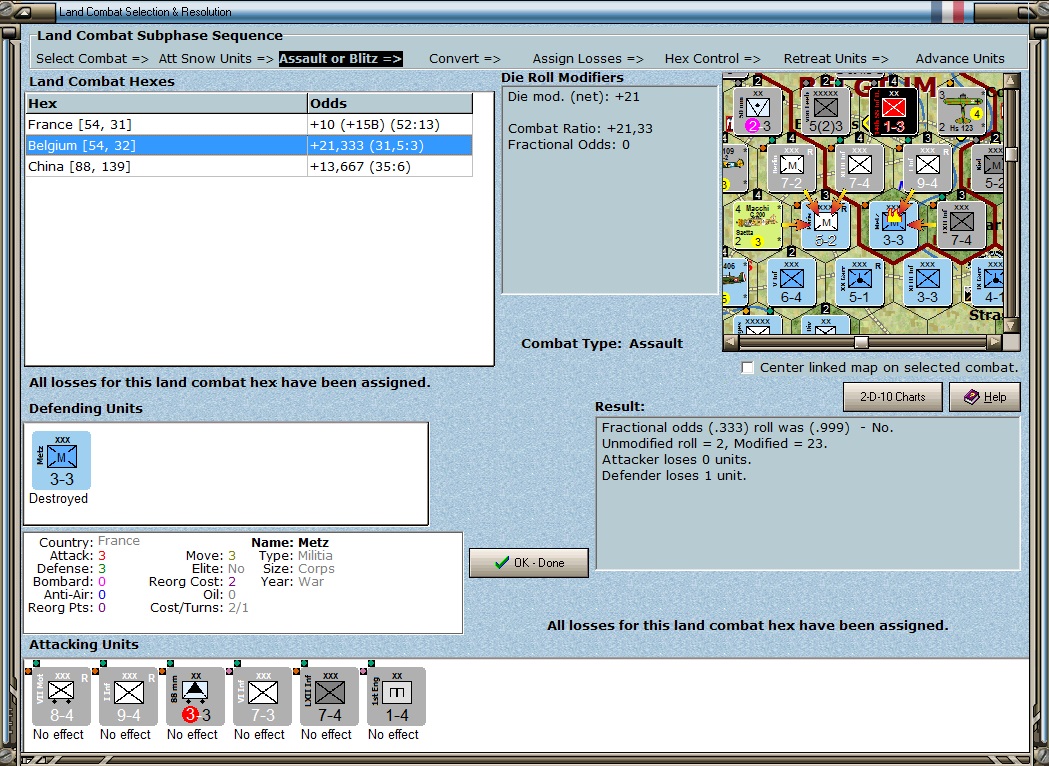This screenshot has height=766, width=1049.
Task: Click the XXIII Inf 7-4 counter on map
Action: pyautogui.click(x=859, y=169)
